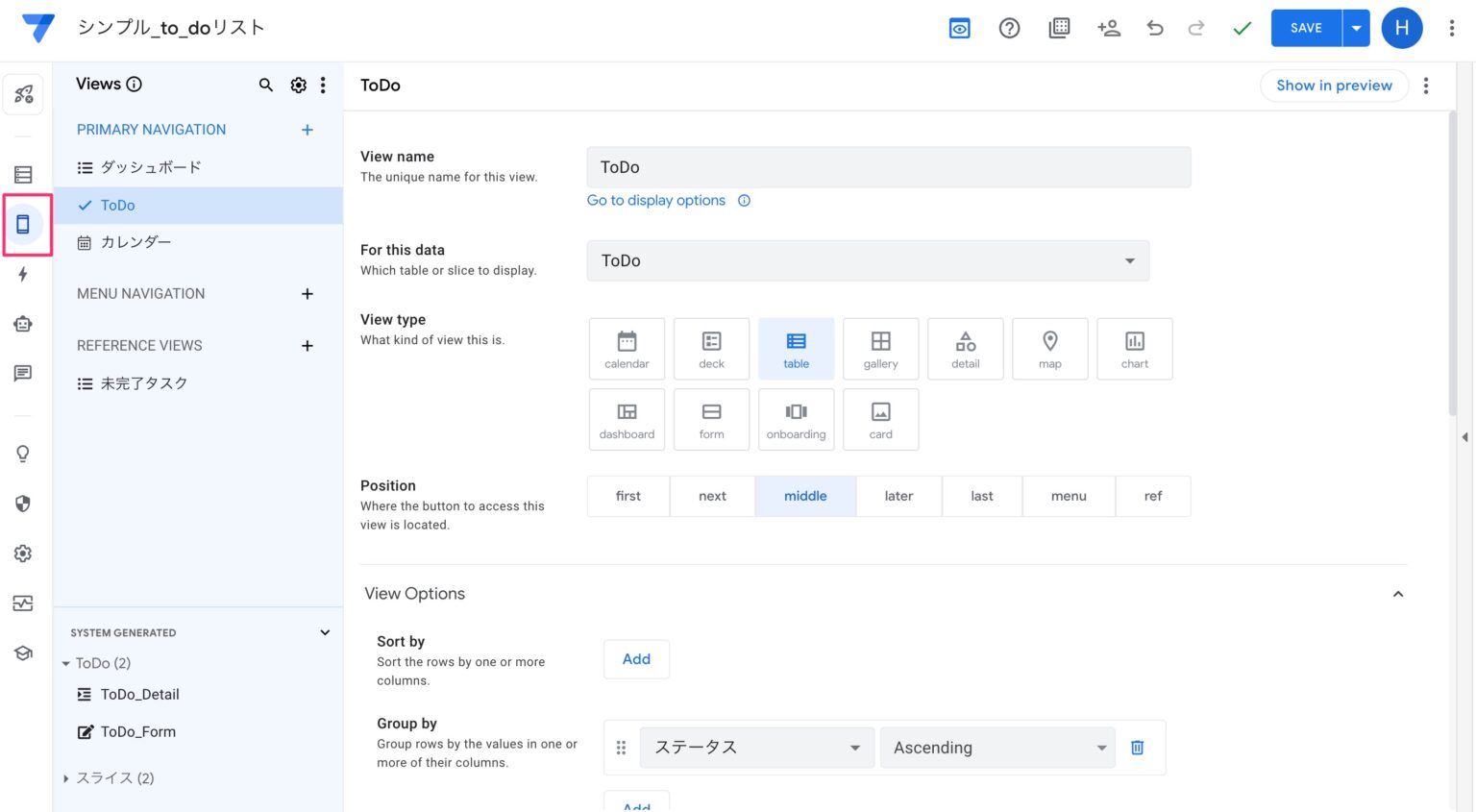This screenshot has width=1476, height=812.
Task: Click Show in preview
Action: [x=1334, y=85]
